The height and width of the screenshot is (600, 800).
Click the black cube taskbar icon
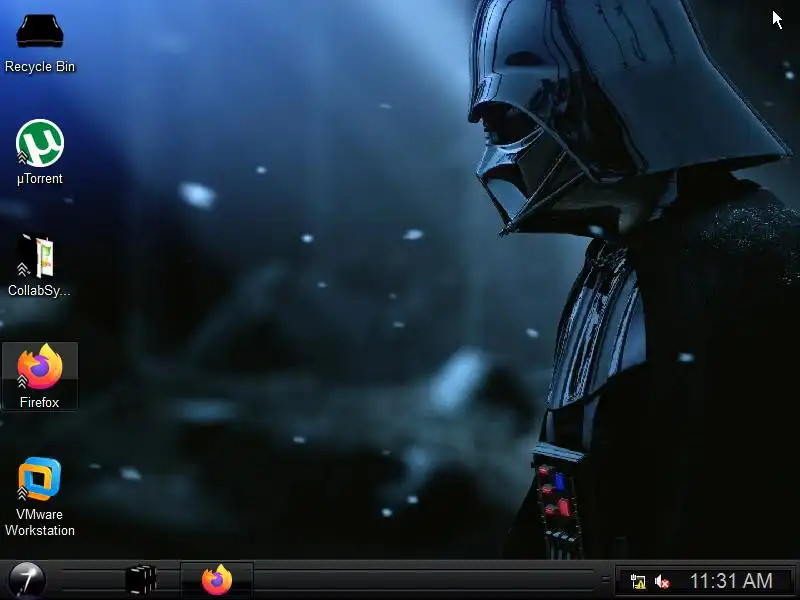click(141, 580)
